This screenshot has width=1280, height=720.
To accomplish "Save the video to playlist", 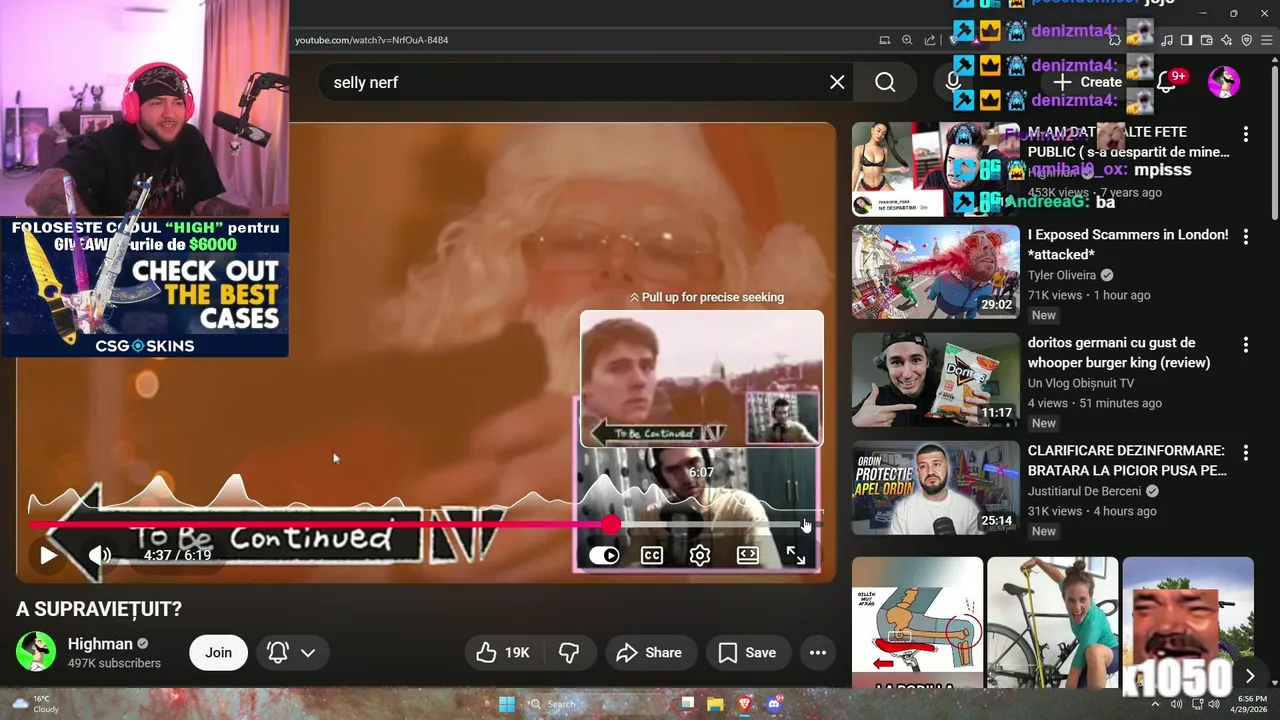I will pos(748,652).
